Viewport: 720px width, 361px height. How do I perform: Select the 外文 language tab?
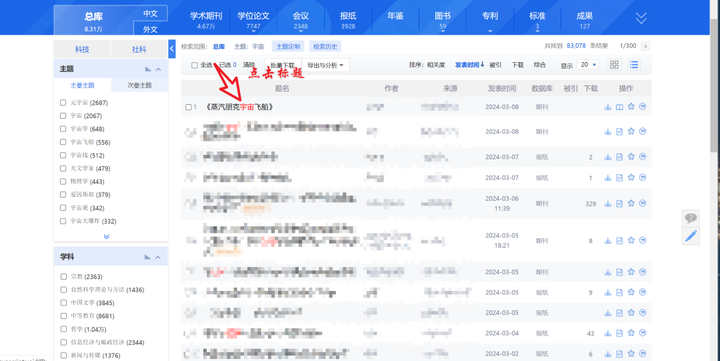click(150, 29)
